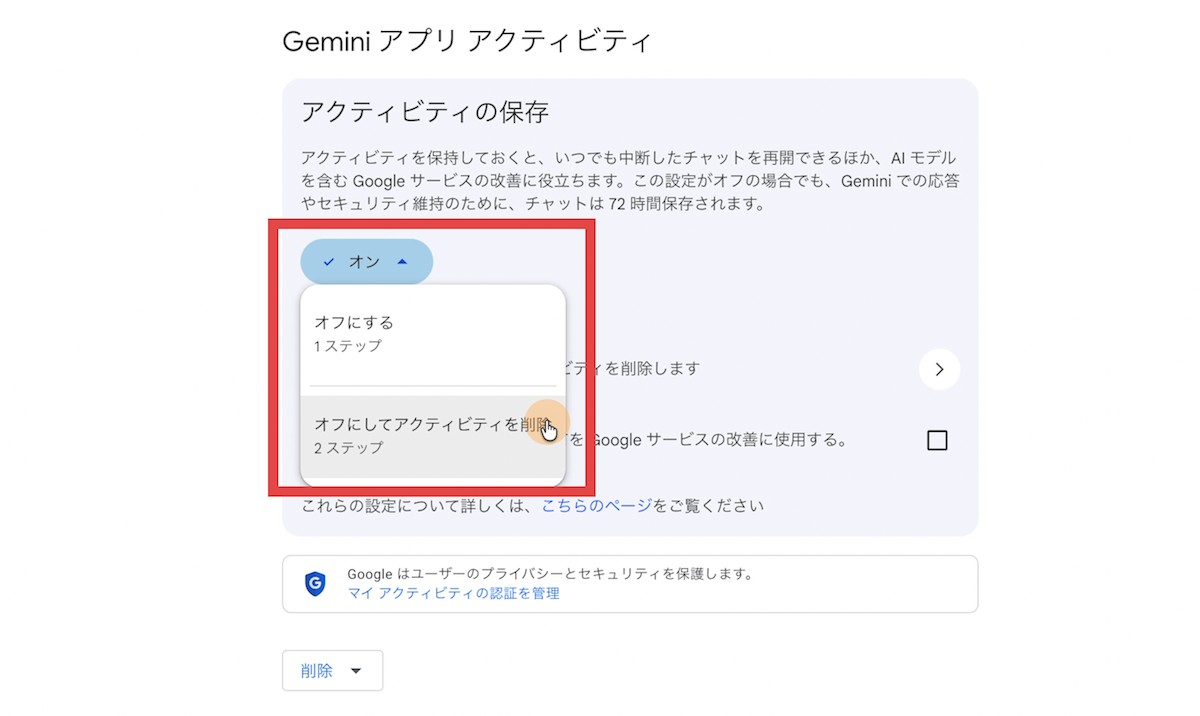Collapse the menu using the オン triangle arrow
Viewport: 1200px width, 716px height.
click(x=402, y=262)
